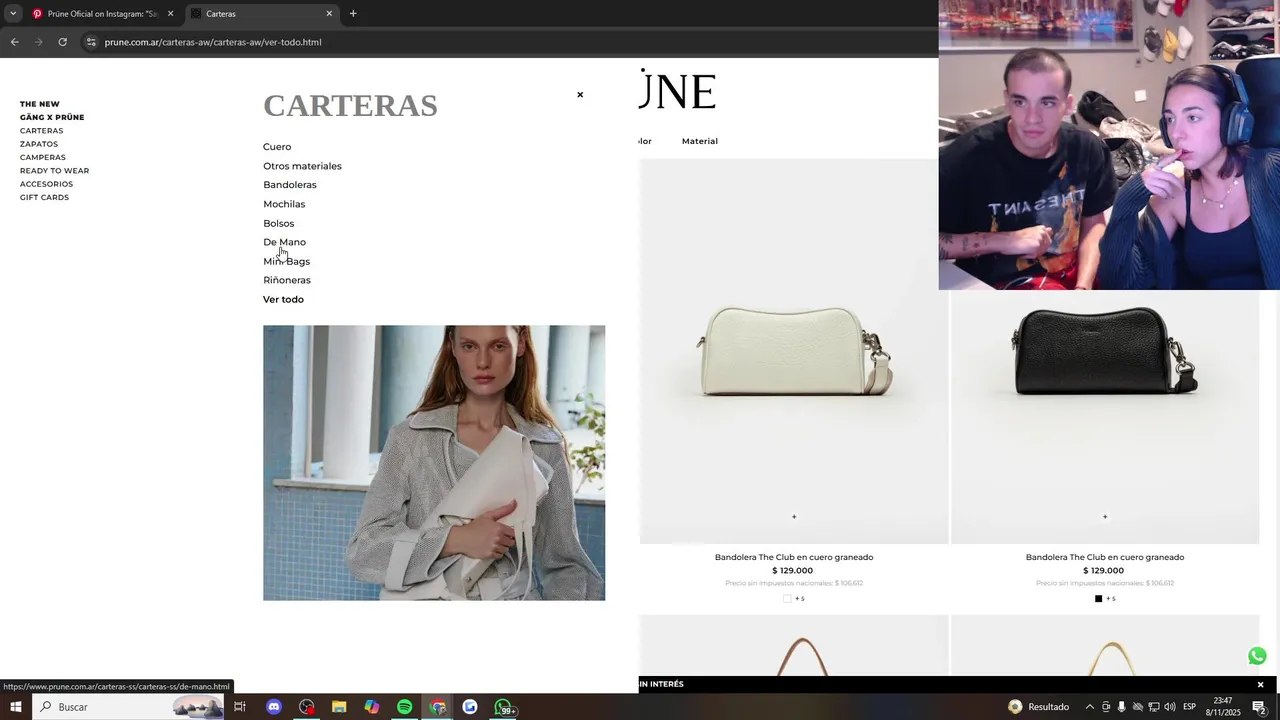Open the tab search dropdown arrow
Viewport: 1280px width, 720px height.
[x=12, y=14]
